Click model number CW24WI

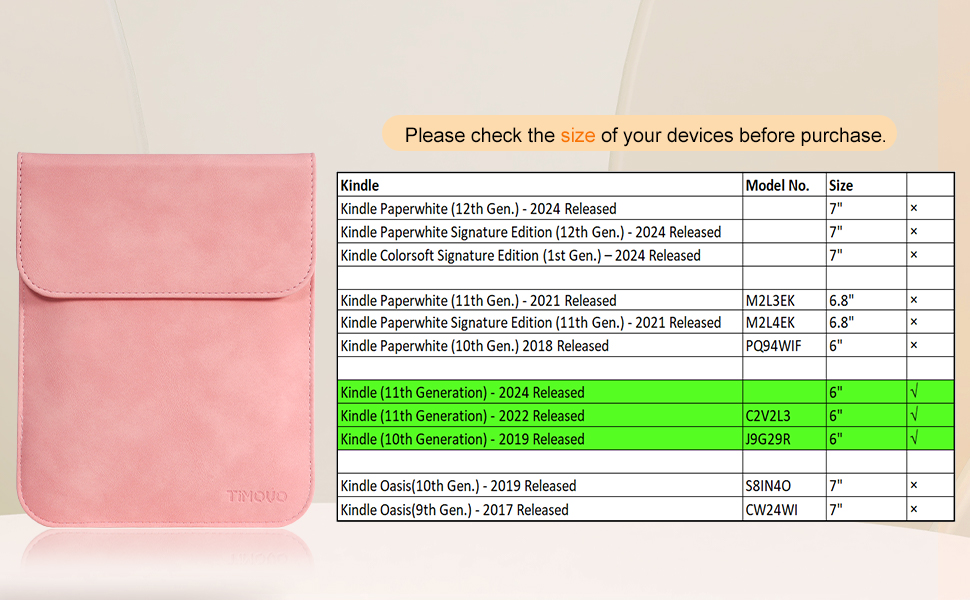pyautogui.click(x=771, y=510)
